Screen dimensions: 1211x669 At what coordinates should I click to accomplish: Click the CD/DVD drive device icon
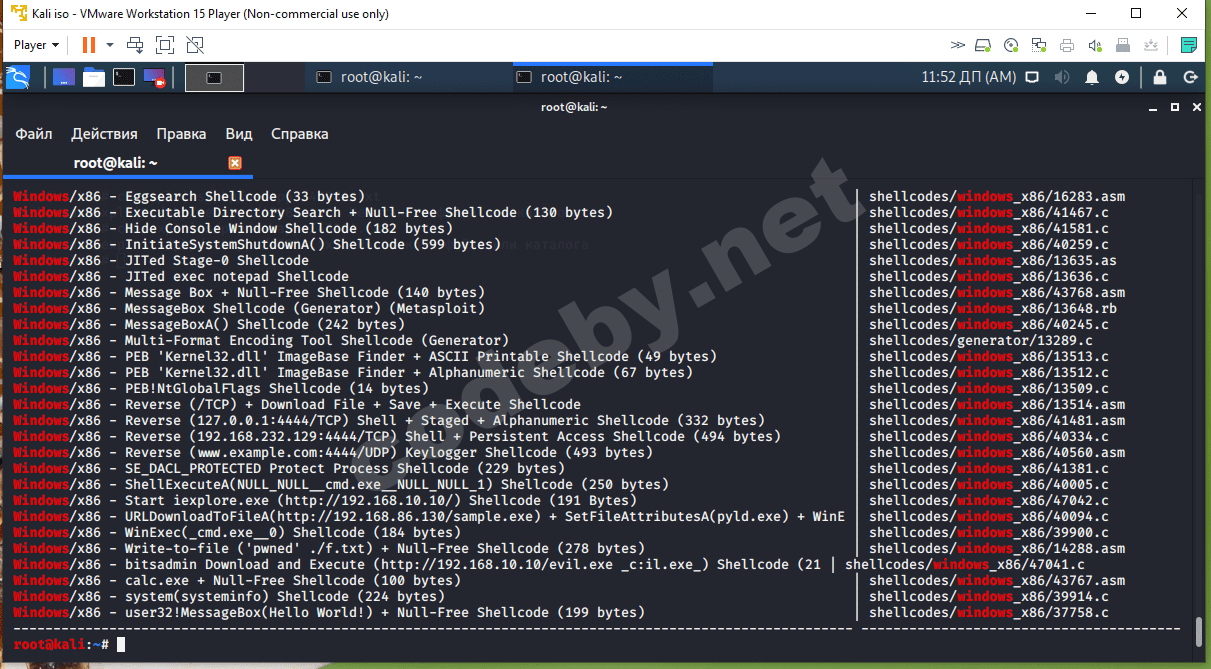(1011, 45)
